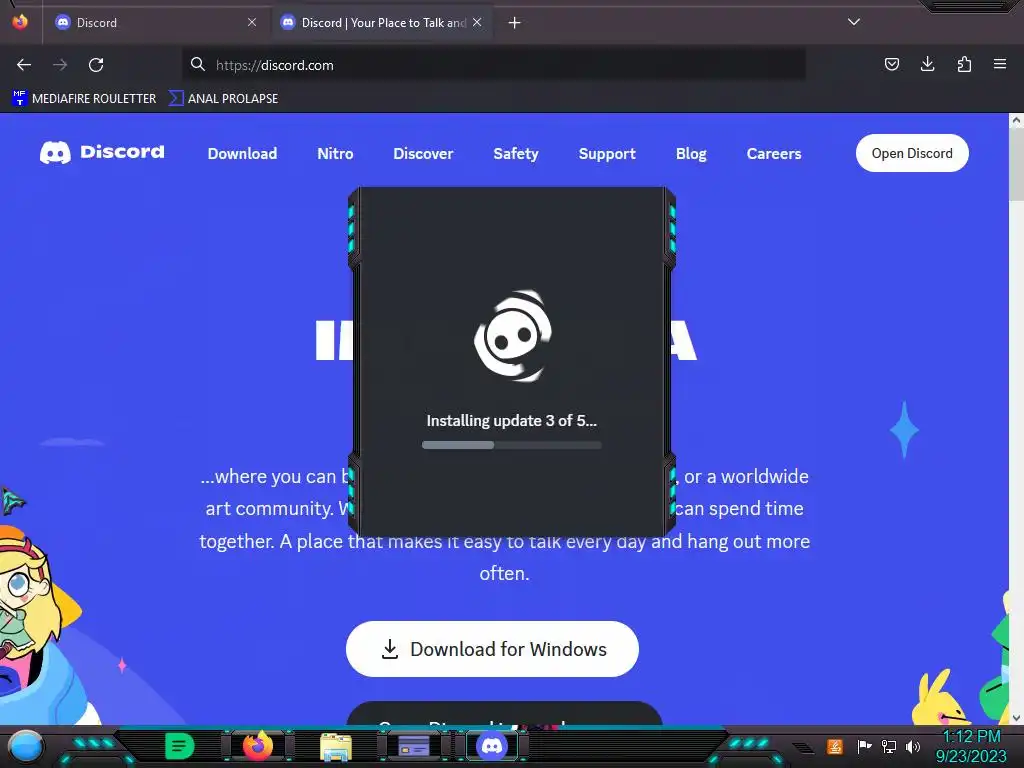Open the network tray icon
Viewport: 1024px width, 768px height.
click(x=889, y=746)
